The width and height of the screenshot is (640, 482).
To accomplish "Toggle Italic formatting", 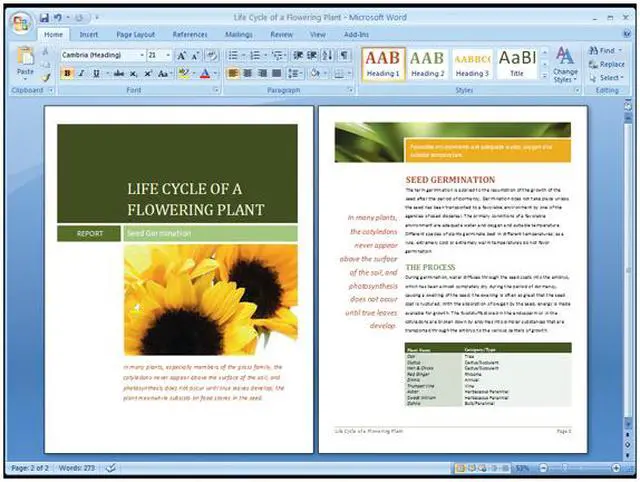I will click(x=81, y=74).
